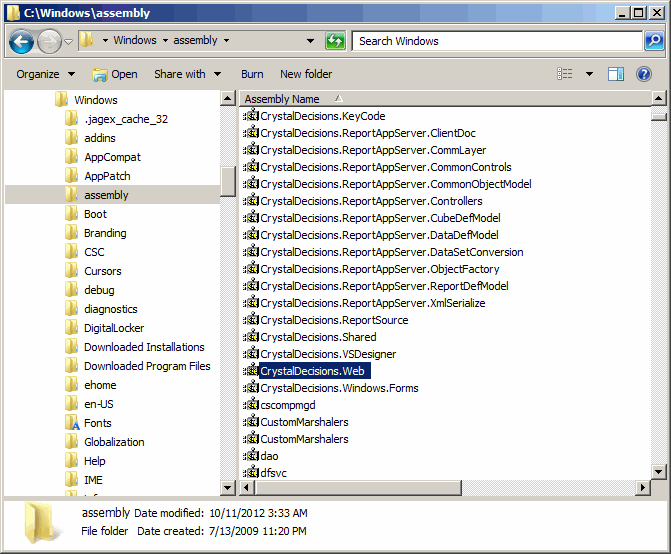Click Open in the toolbar
671x554 pixels.
pos(115,74)
